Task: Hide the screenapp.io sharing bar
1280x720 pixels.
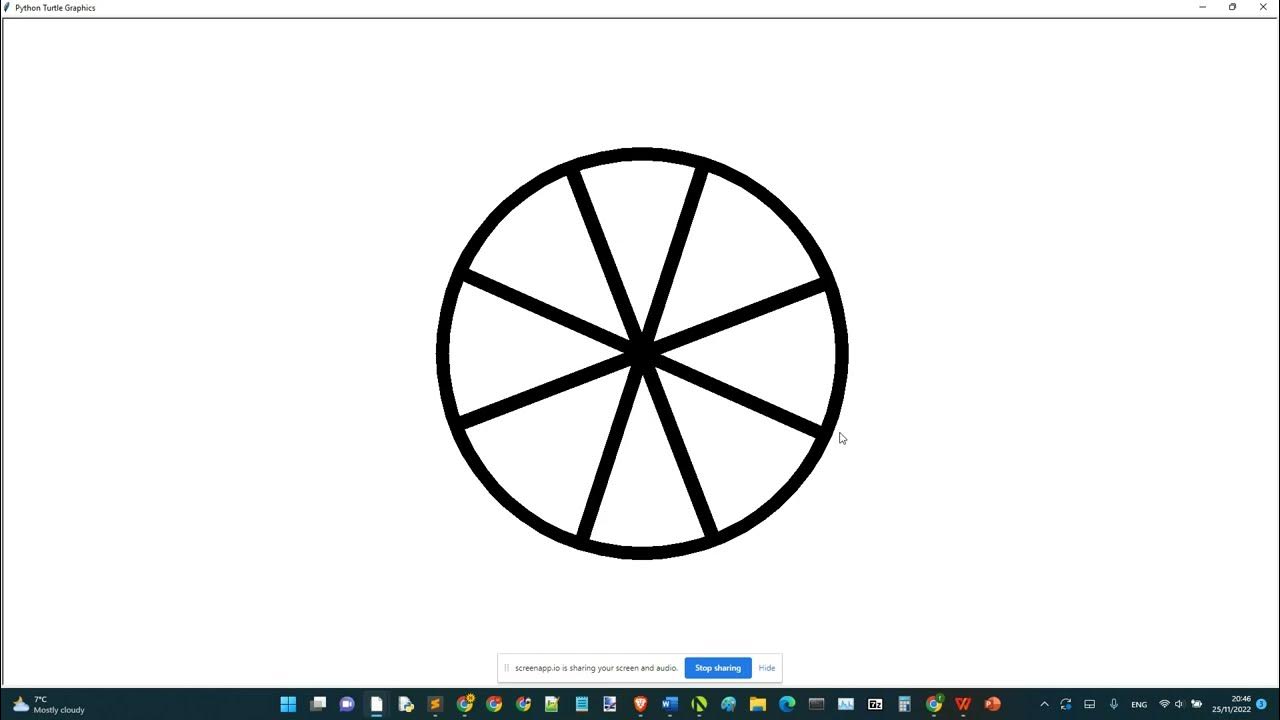Action: [766, 668]
